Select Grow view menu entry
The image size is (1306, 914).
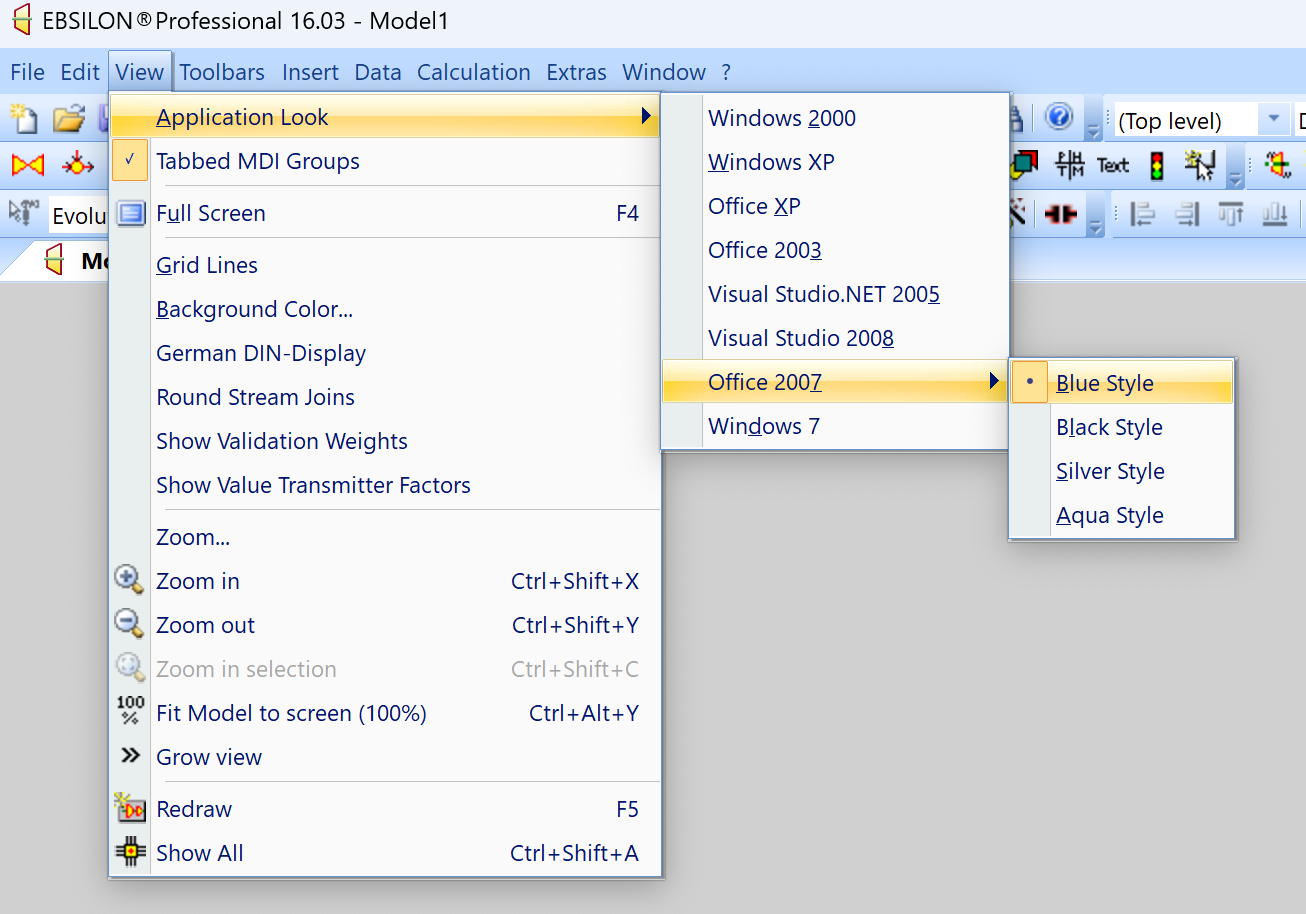point(385,757)
